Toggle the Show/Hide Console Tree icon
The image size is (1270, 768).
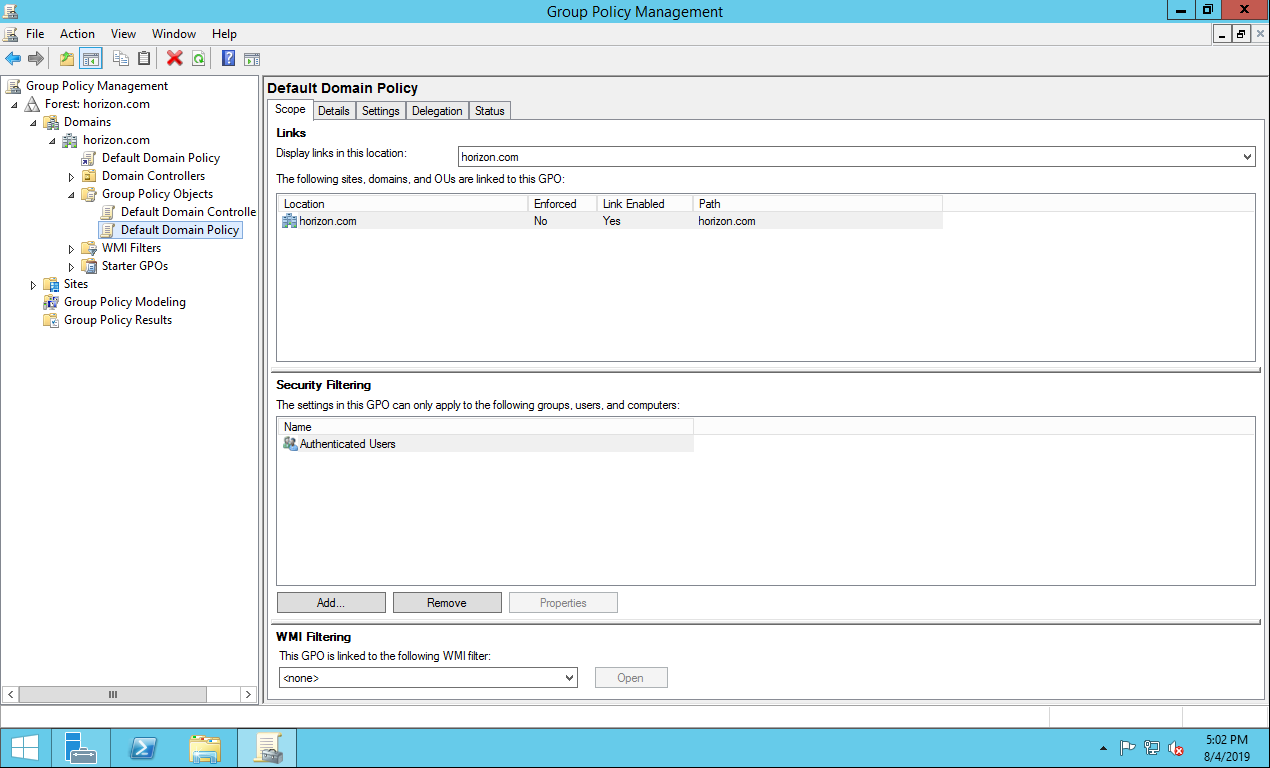point(91,59)
